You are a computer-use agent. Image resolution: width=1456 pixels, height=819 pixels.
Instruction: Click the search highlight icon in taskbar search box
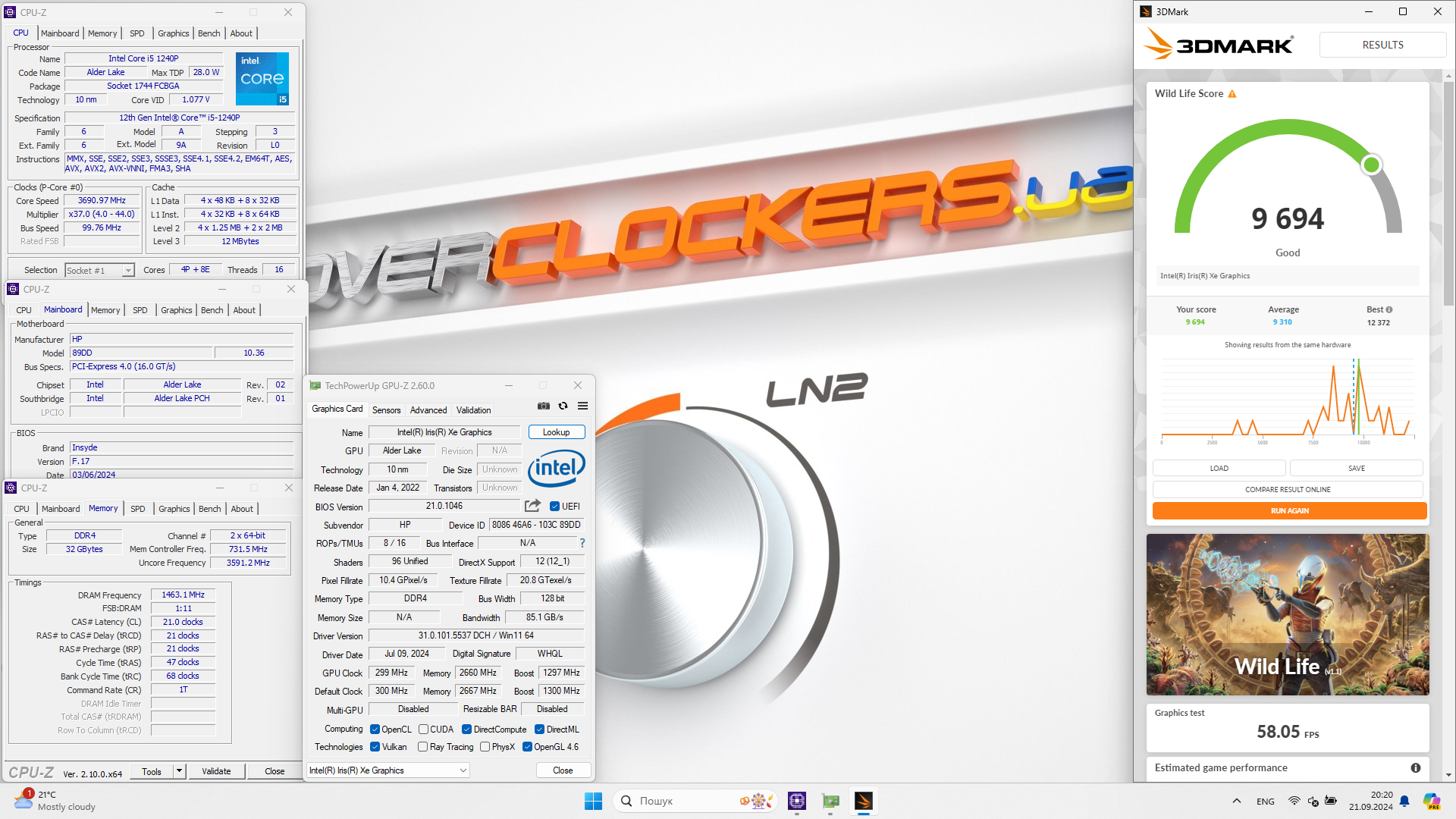tap(756, 801)
